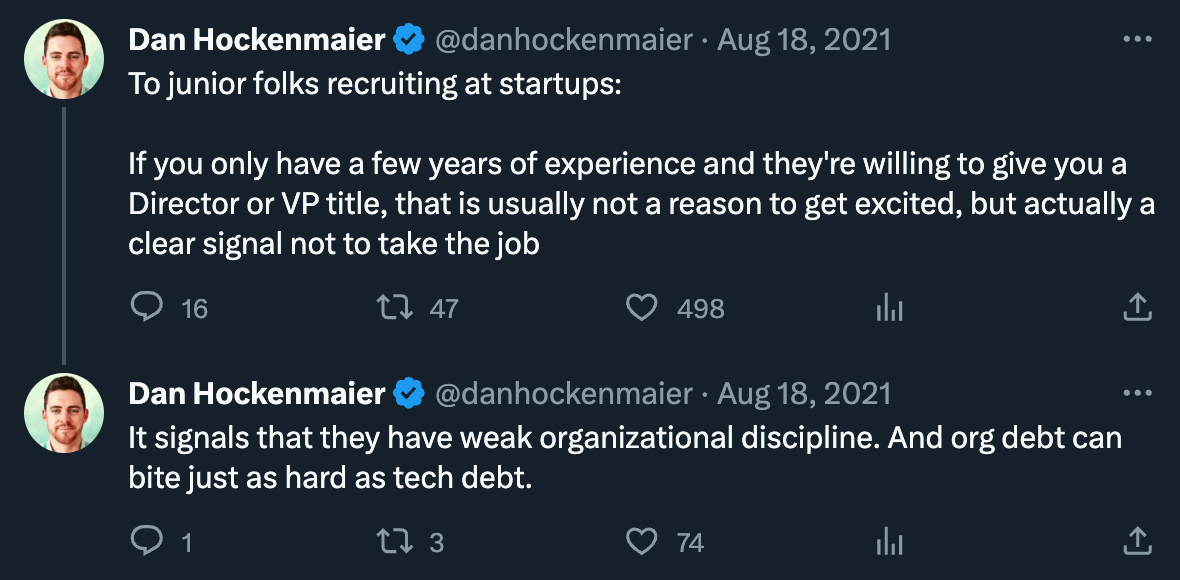Open share options on the first tweet
This screenshot has height=580, width=1180.
point(1135,308)
